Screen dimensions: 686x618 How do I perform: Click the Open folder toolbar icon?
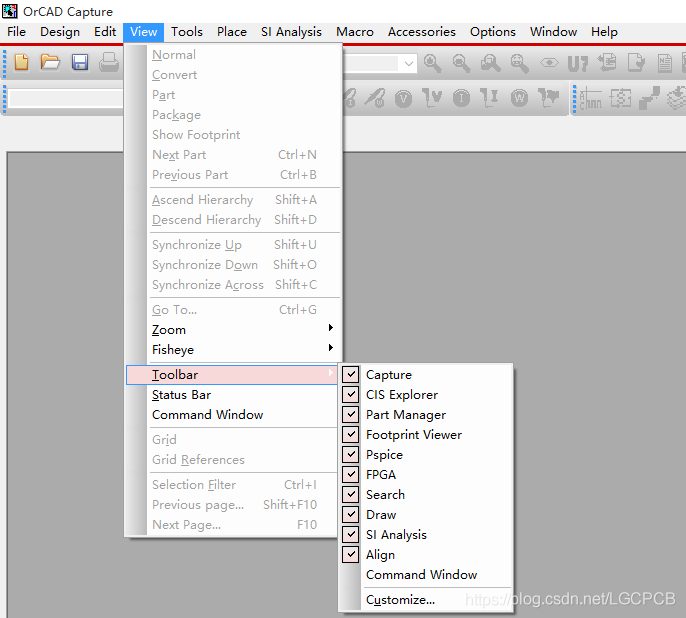click(50, 62)
